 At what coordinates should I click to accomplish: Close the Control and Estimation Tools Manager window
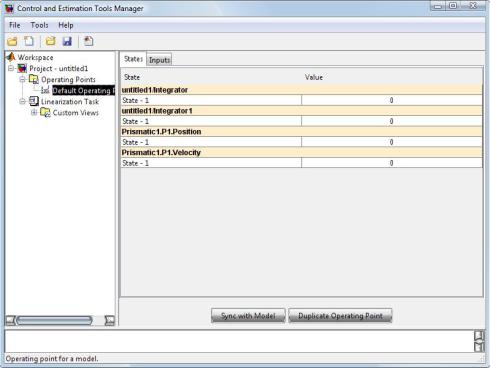(x=473, y=6)
